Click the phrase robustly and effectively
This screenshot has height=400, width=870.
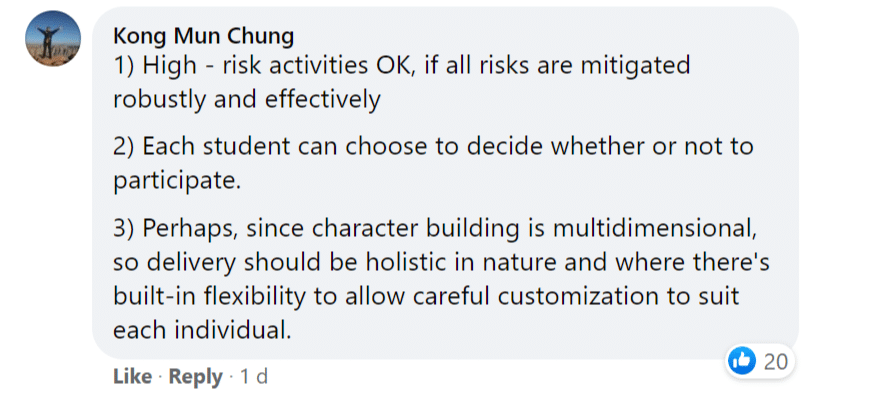pyautogui.click(x=247, y=100)
